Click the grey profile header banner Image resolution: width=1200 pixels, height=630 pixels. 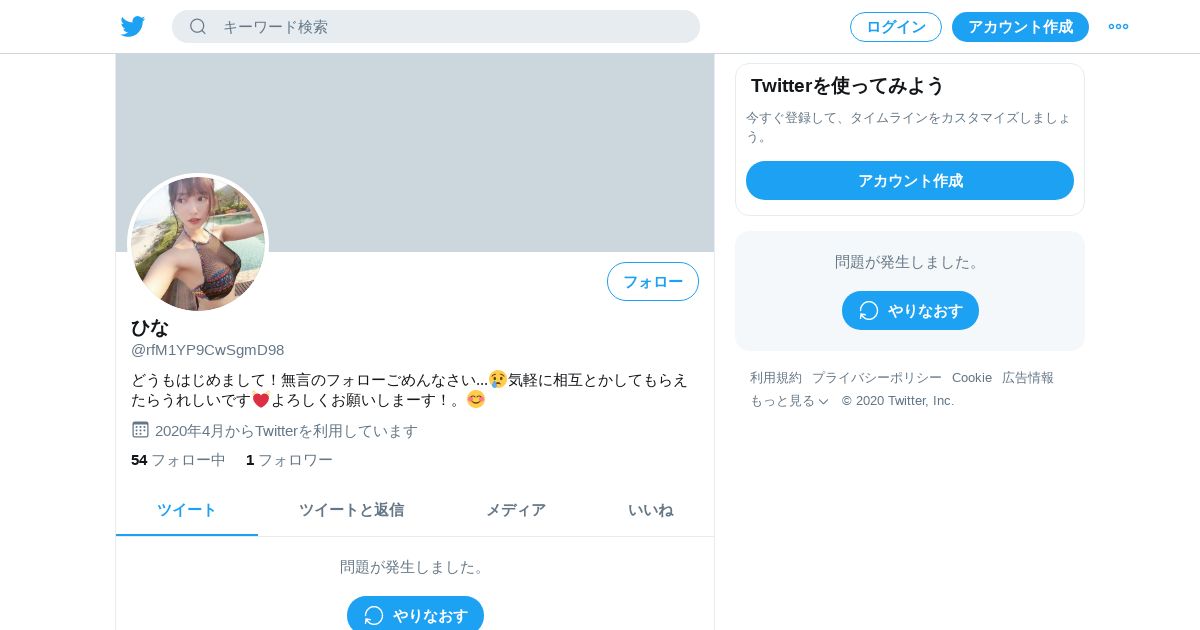(x=415, y=152)
